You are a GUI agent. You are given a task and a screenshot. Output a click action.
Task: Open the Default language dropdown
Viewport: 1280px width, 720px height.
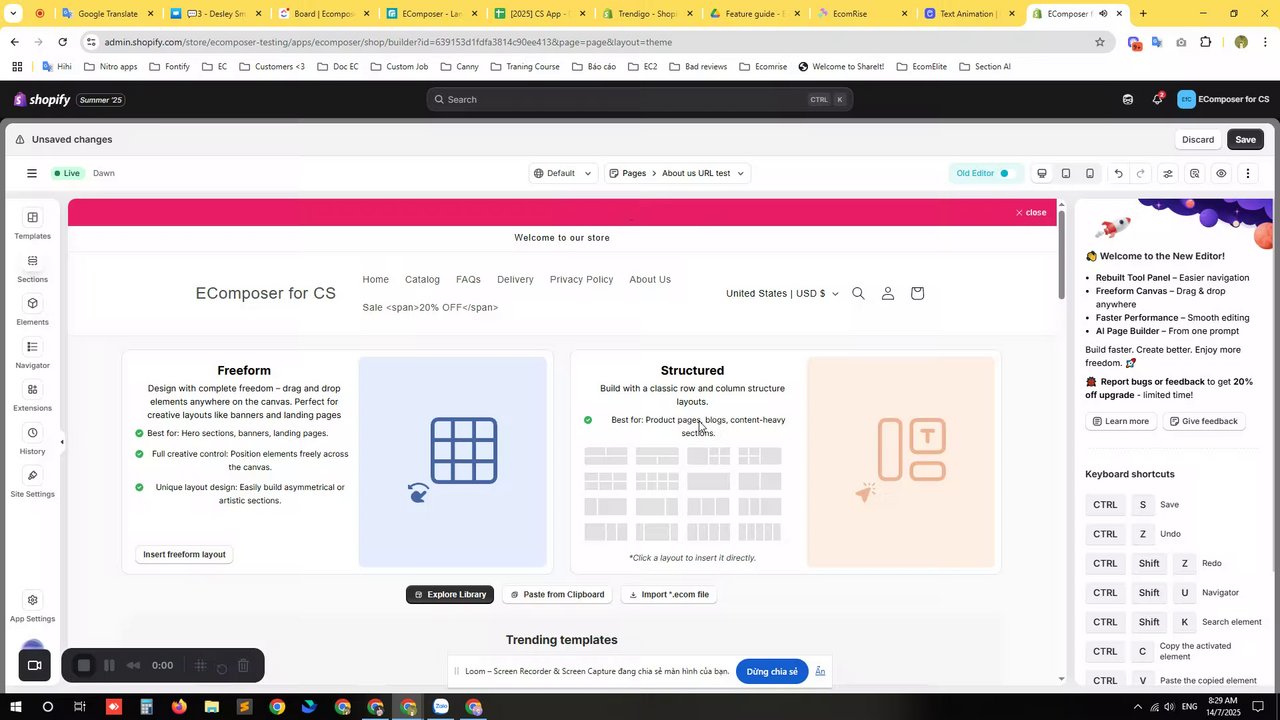(562, 173)
